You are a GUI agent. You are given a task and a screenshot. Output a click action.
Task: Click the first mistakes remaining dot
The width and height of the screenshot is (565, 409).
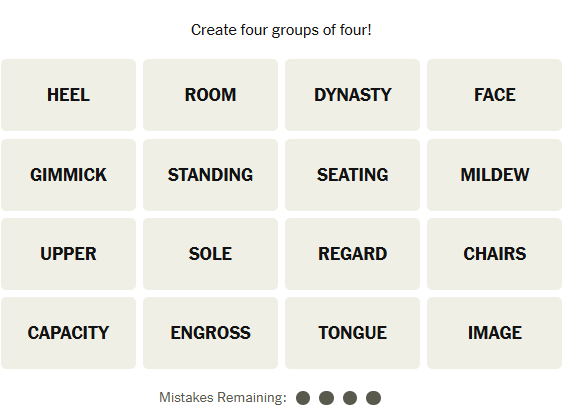(303, 398)
